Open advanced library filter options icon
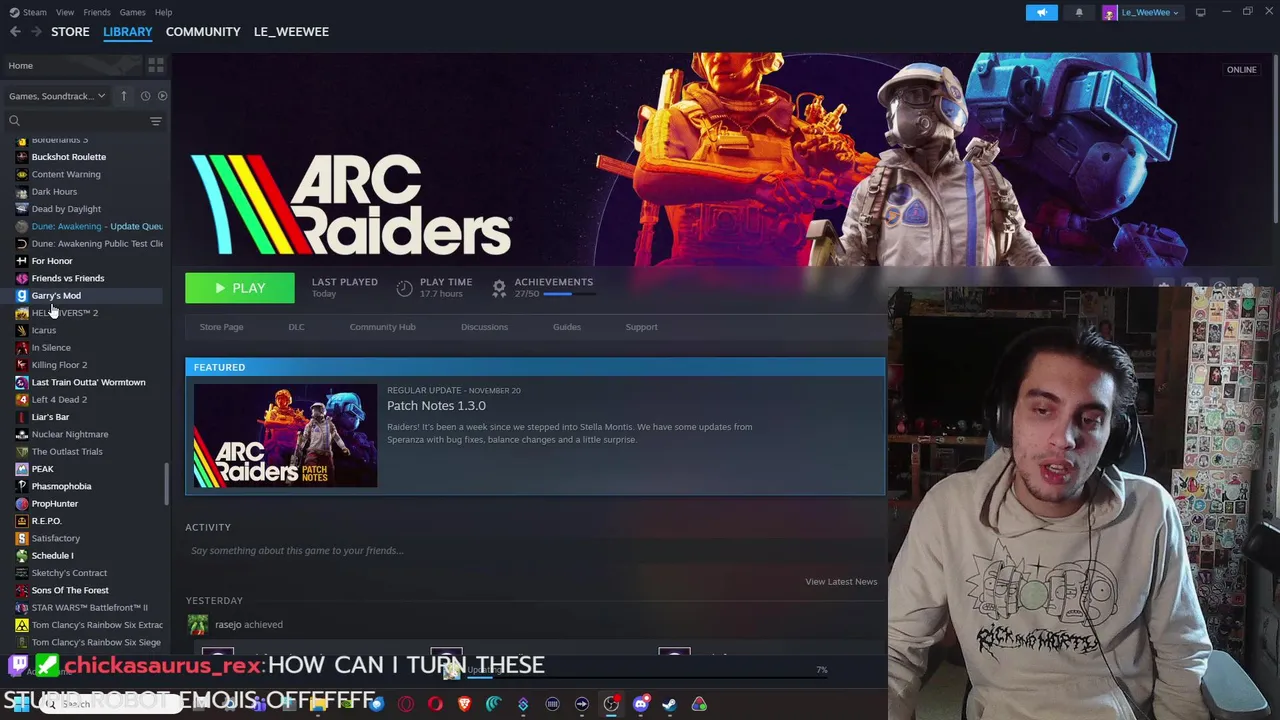 coord(155,121)
